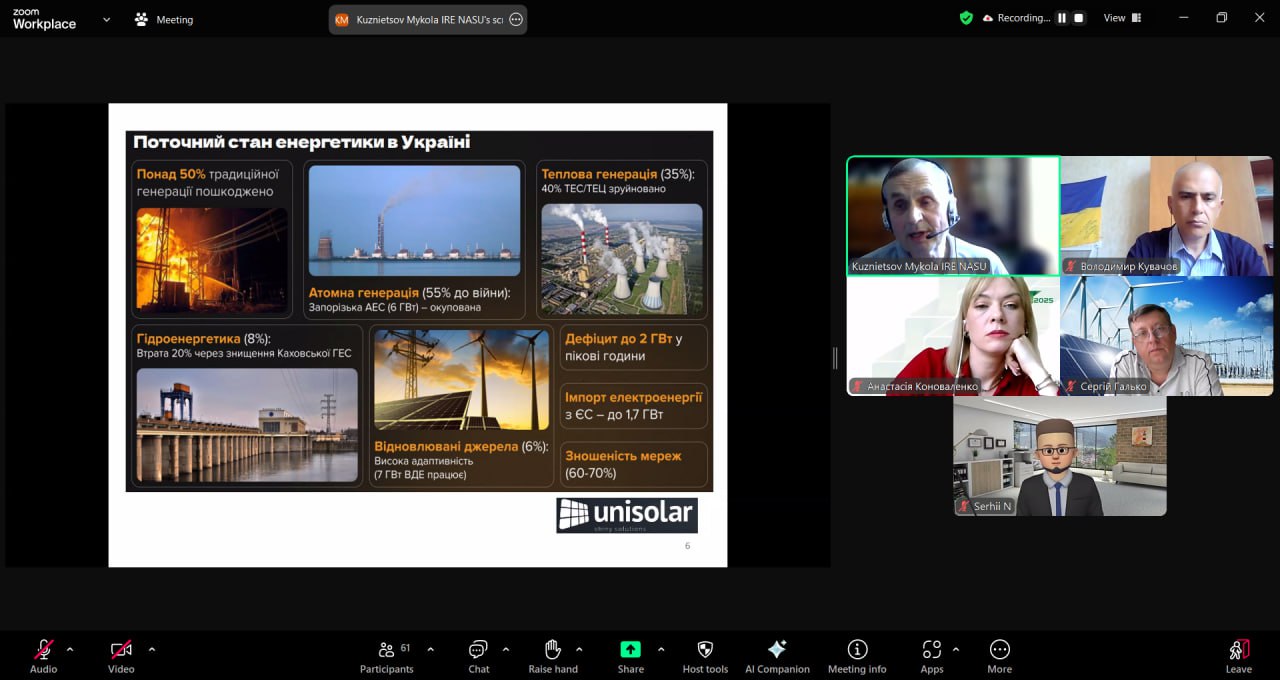Click the Raise hand icon
1280x680 pixels.
pyautogui.click(x=553, y=655)
